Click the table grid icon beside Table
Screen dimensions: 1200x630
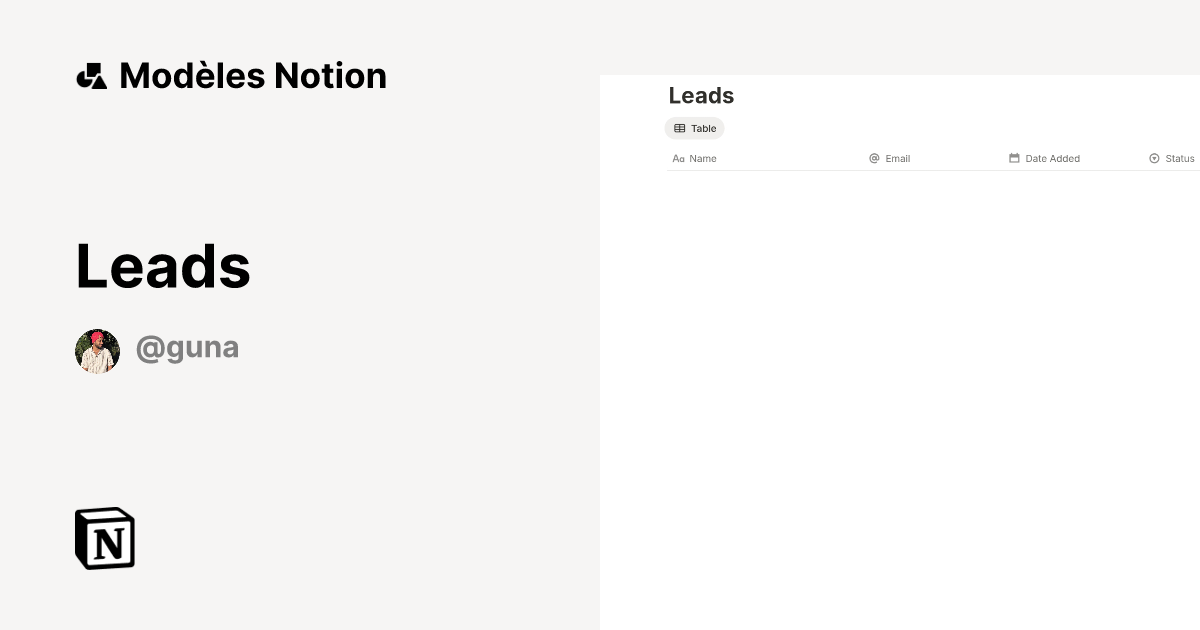pyautogui.click(x=680, y=128)
